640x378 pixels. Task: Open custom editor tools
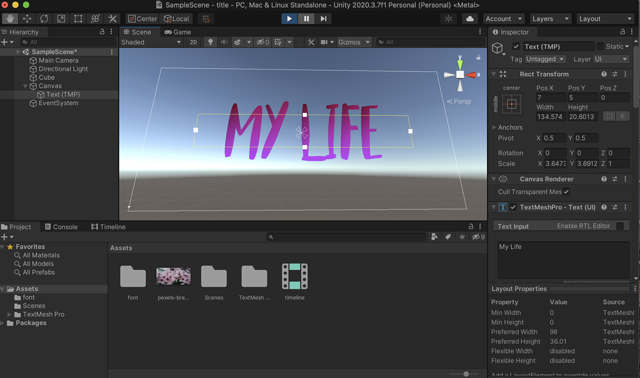coord(112,19)
